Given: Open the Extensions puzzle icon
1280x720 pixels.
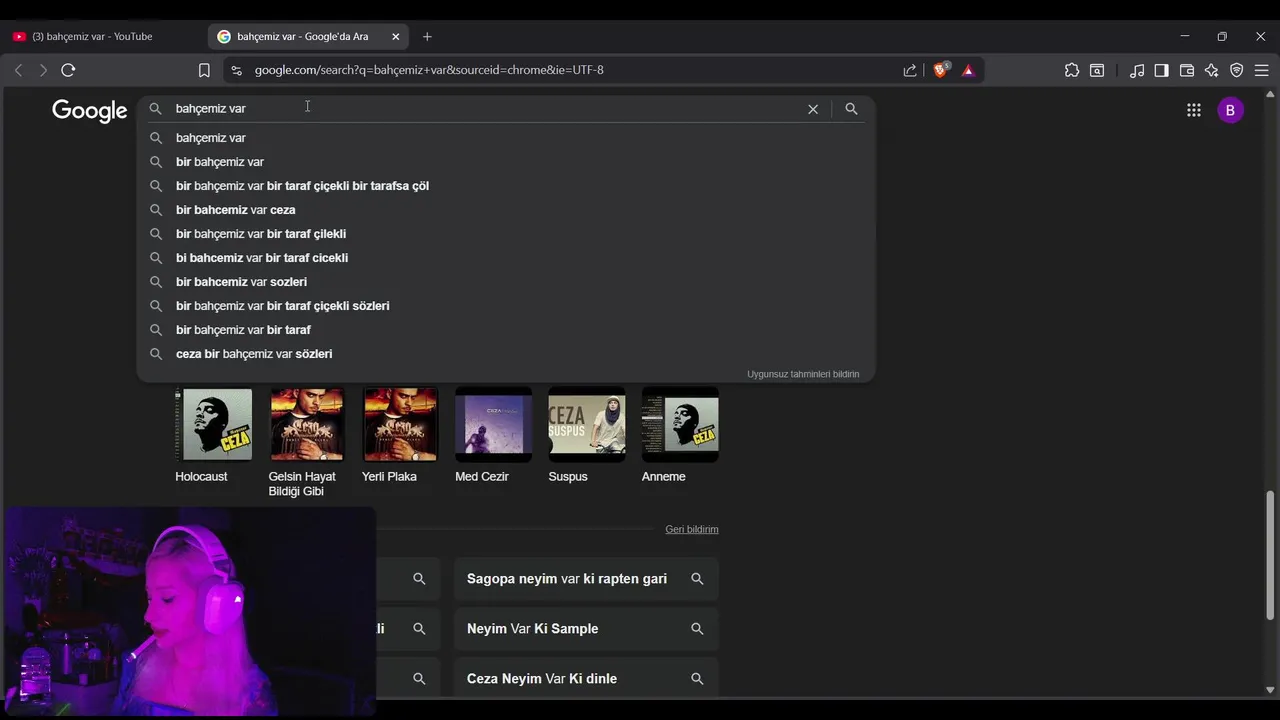Looking at the screenshot, I should [x=1072, y=70].
